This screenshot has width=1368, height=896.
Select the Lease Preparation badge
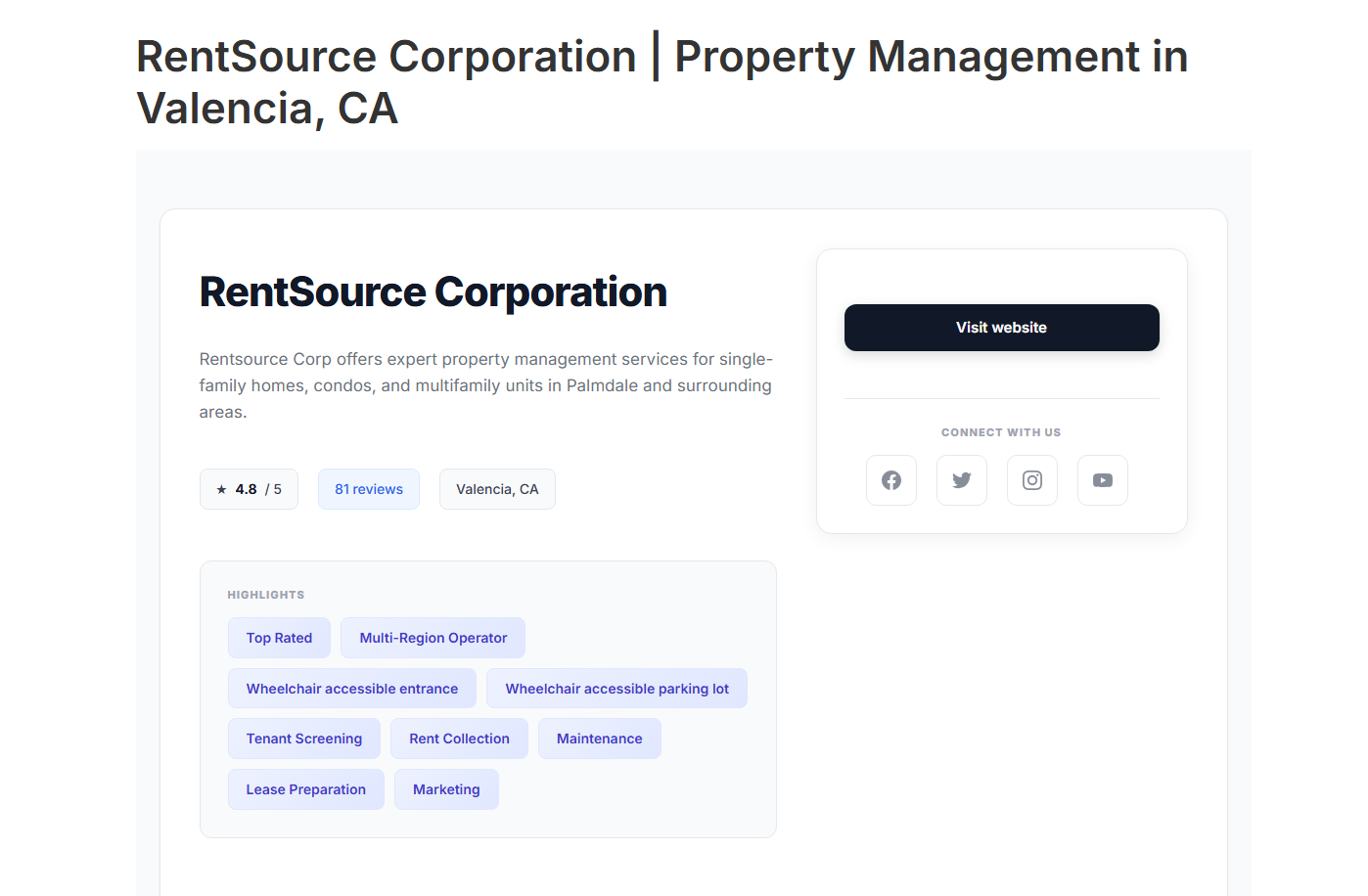[306, 788]
